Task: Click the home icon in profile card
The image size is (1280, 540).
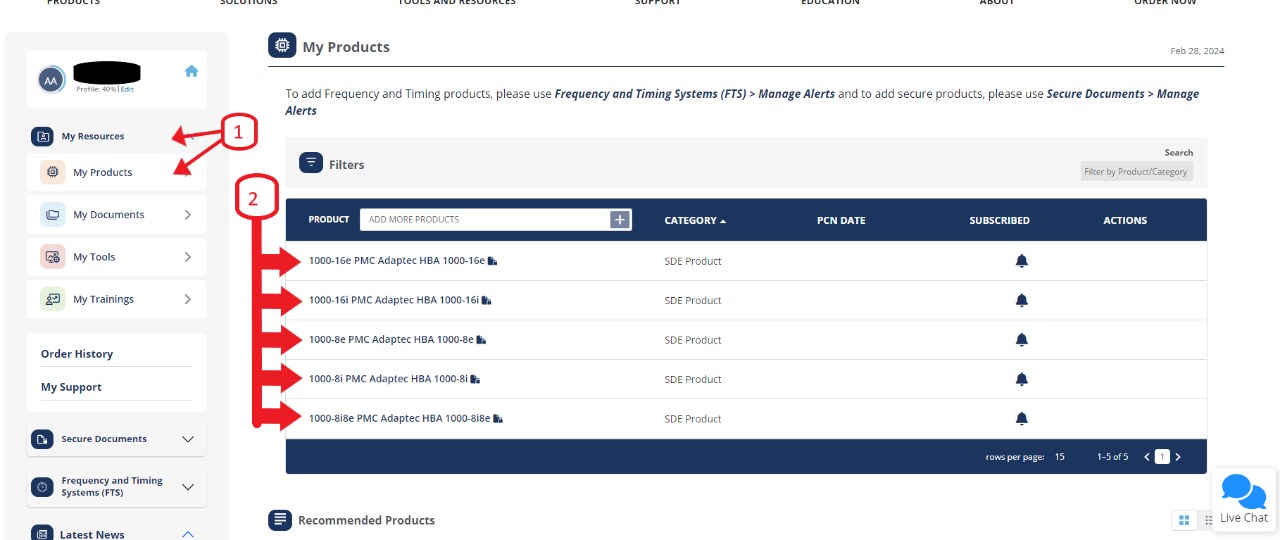Action: pyautogui.click(x=191, y=71)
